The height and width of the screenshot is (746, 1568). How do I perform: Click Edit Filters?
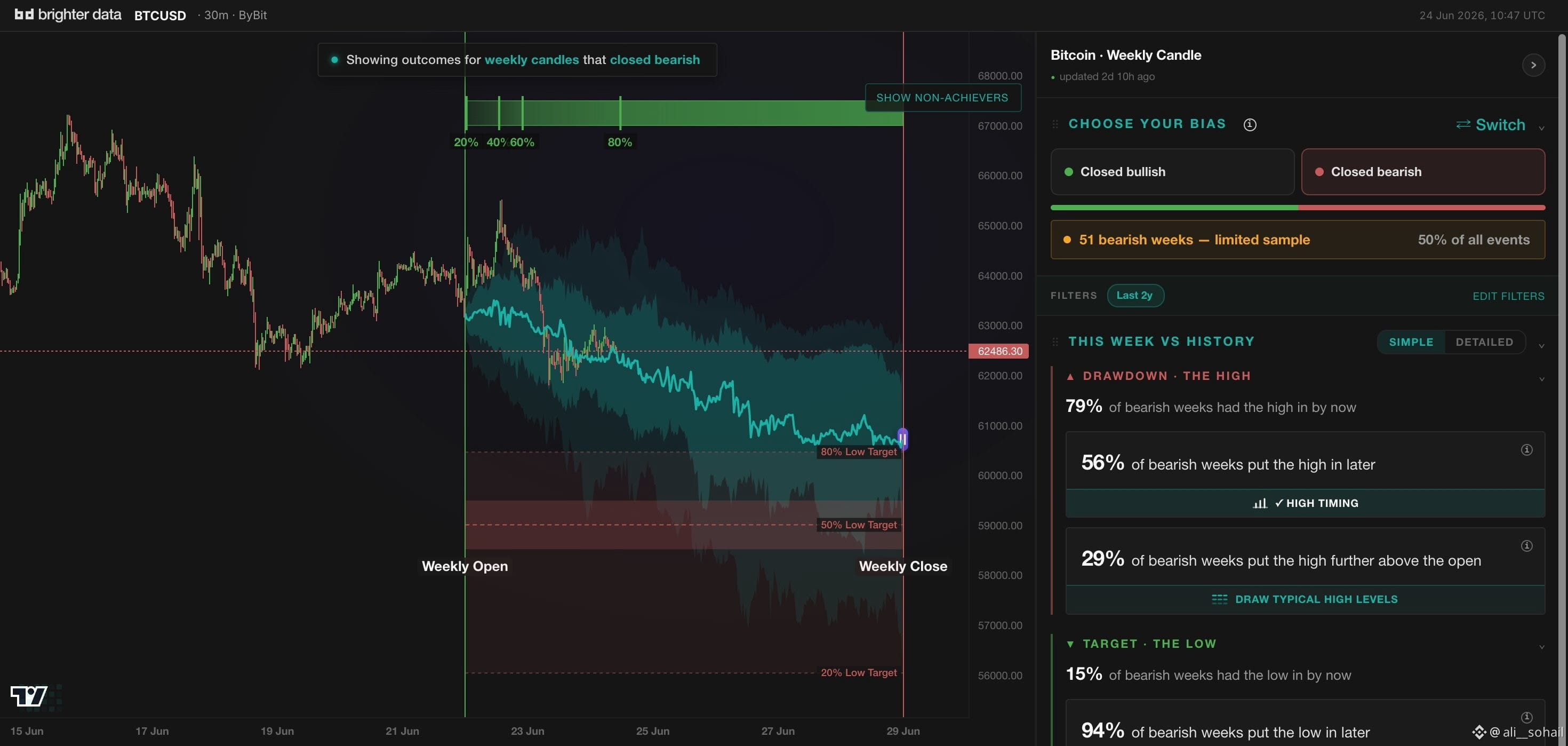click(x=1508, y=296)
